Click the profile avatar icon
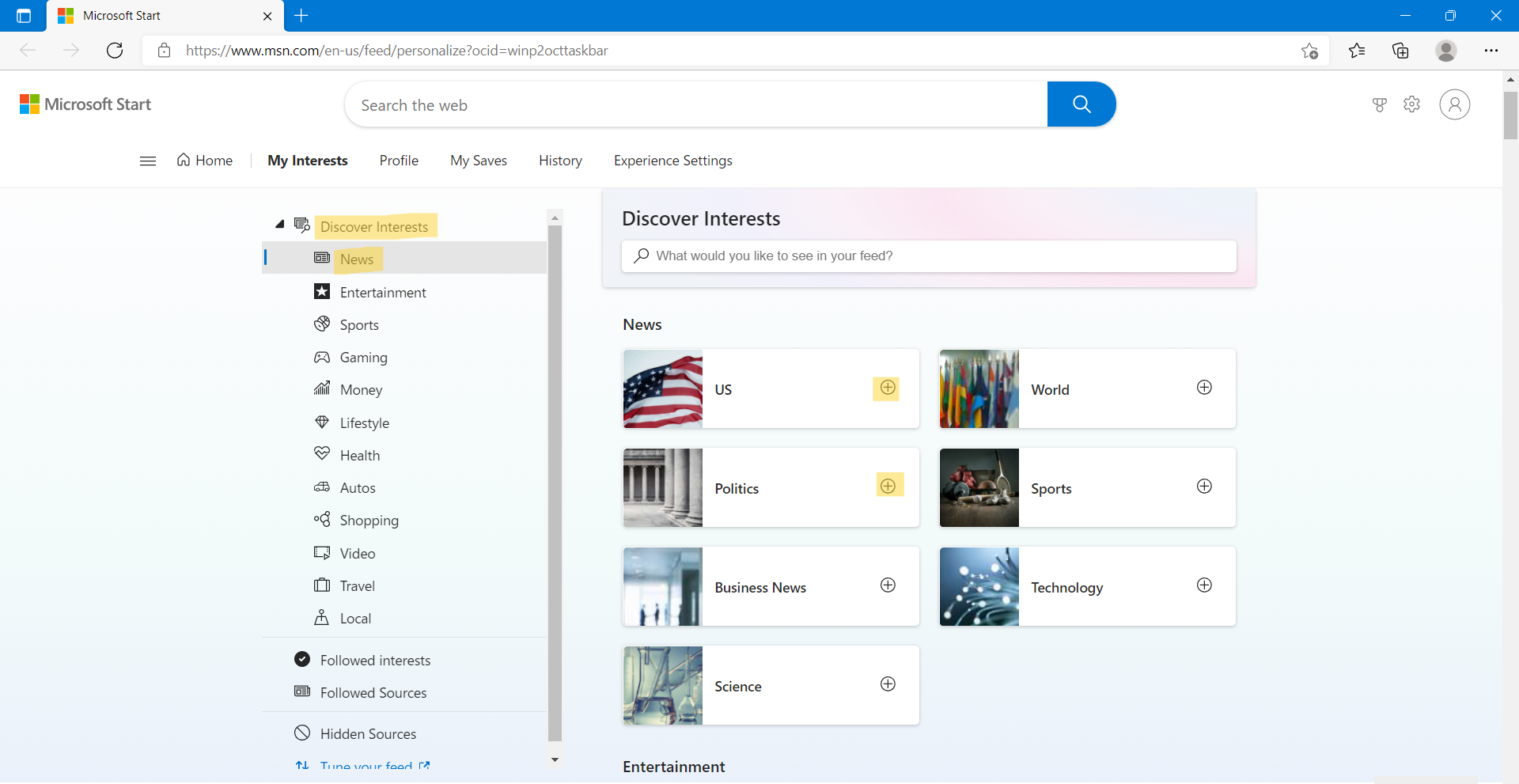 tap(1455, 104)
